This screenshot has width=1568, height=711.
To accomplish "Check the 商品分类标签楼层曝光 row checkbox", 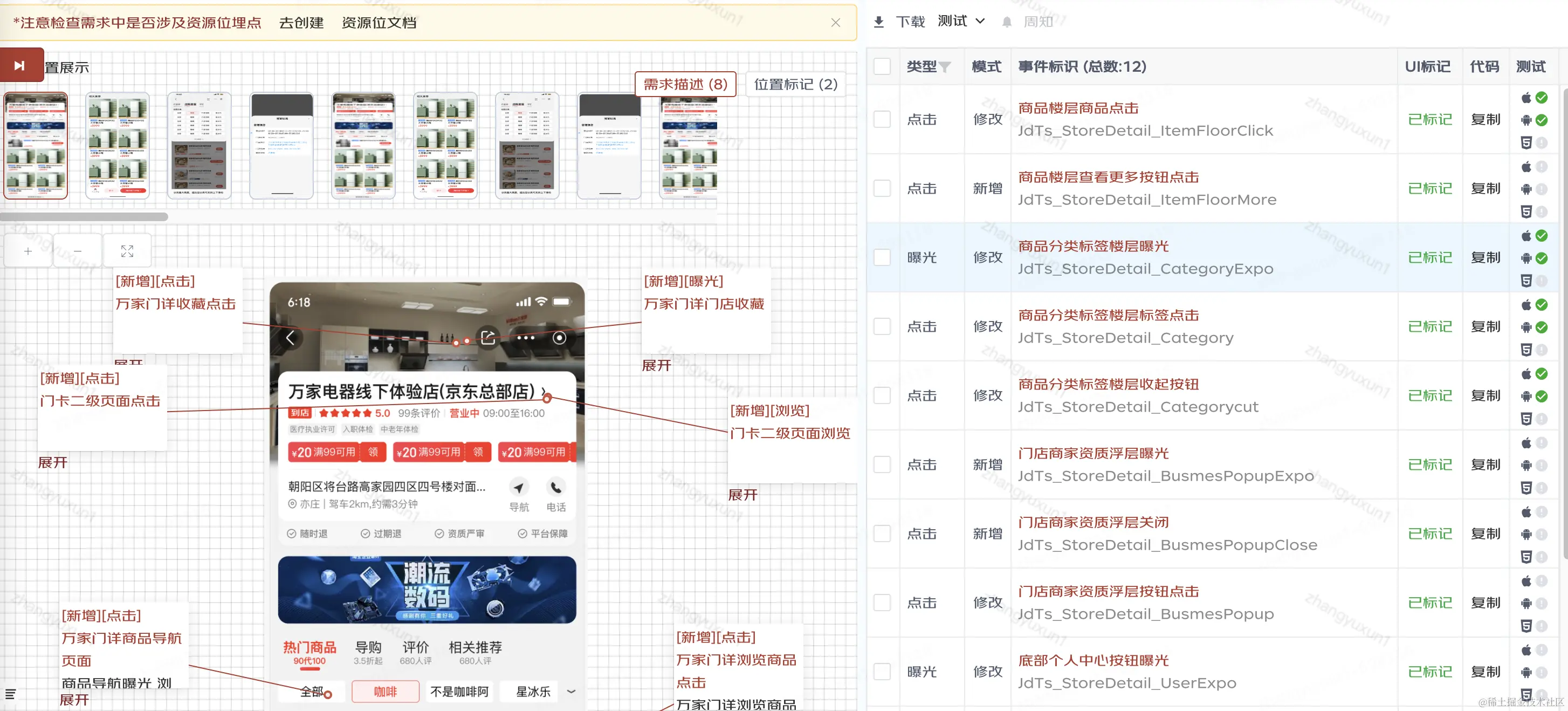I will (882, 257).
